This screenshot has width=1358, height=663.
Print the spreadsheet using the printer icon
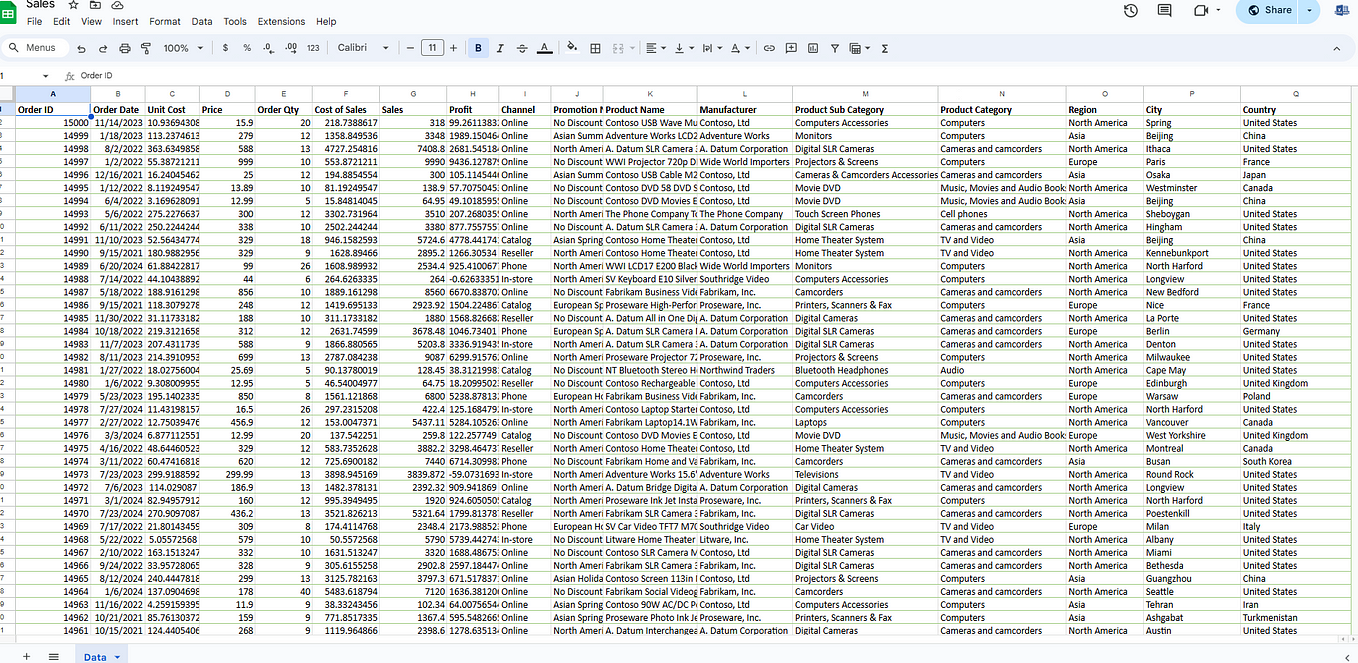pos(125,48)
